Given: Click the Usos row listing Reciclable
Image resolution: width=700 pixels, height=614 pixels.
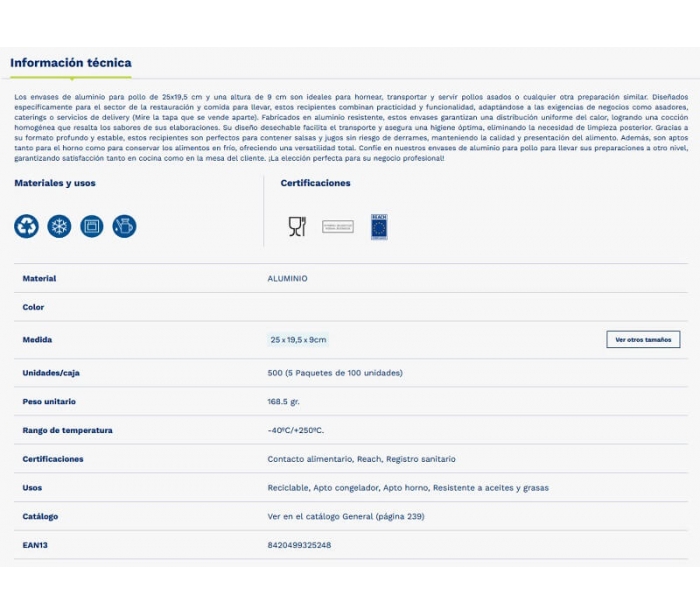Looking at the screenshot, I should [x=408, y=488].
